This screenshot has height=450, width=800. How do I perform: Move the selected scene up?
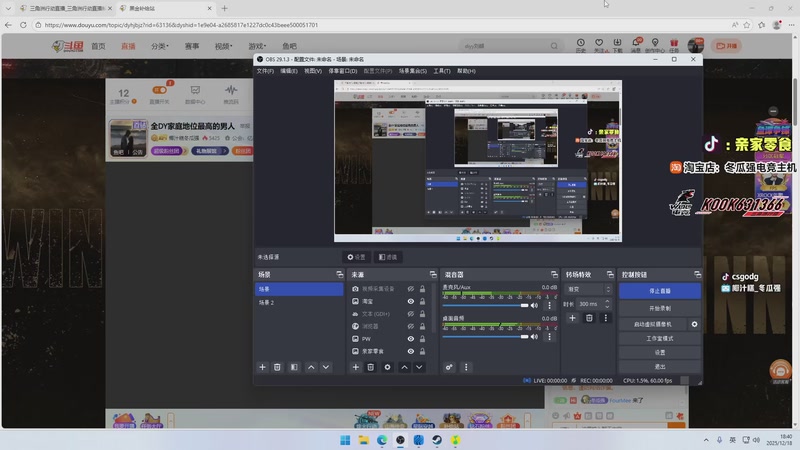311,367
